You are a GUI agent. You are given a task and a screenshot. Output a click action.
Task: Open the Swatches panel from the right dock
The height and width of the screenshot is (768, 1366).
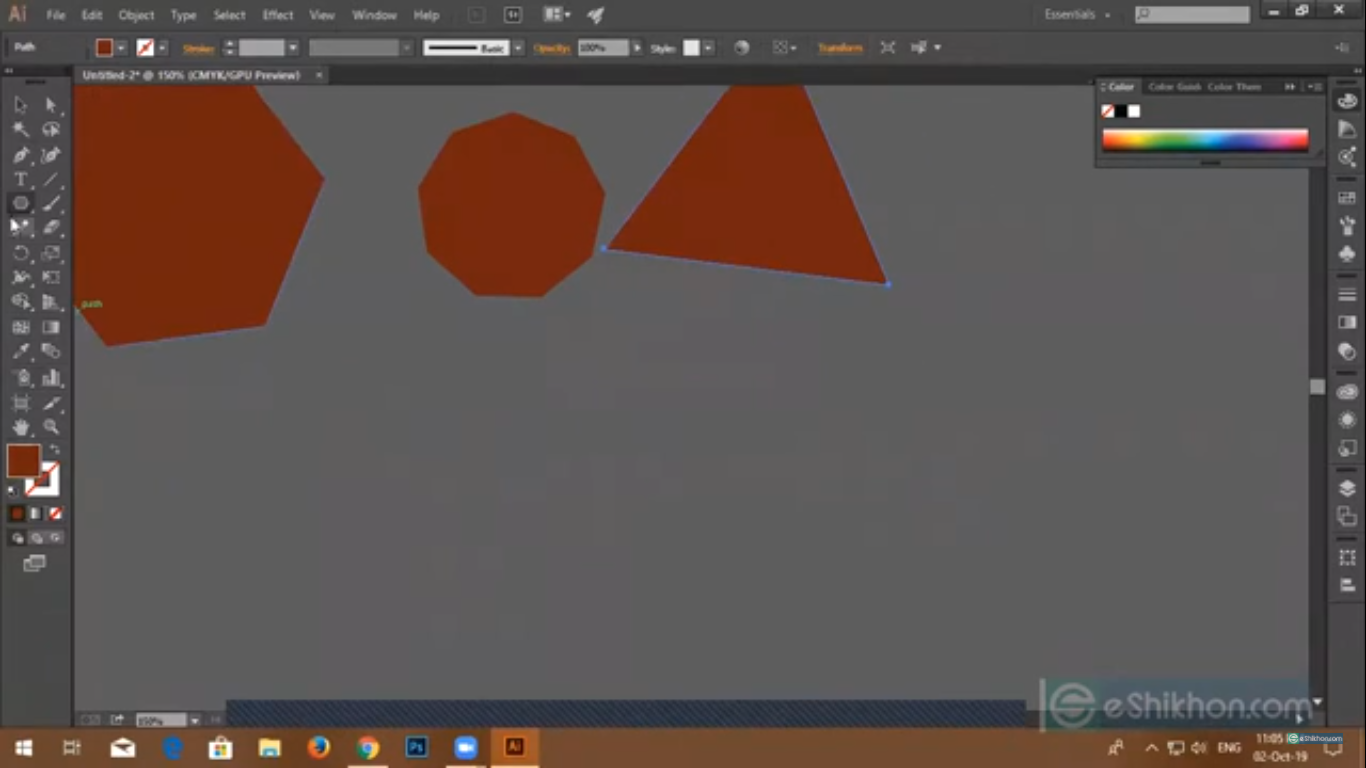click(1346, 197)
